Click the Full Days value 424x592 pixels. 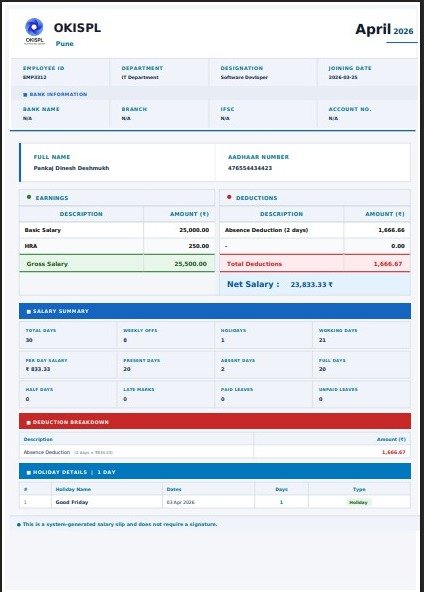(x=322, y=369)
